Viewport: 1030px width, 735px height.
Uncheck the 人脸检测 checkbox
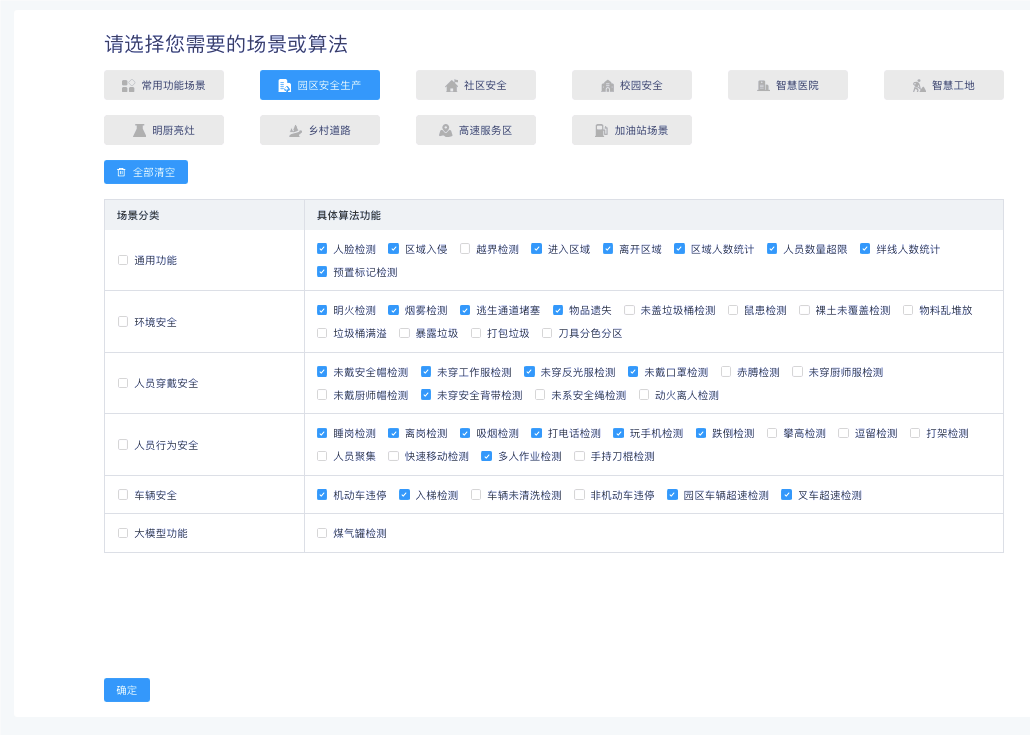pos(322,249)
